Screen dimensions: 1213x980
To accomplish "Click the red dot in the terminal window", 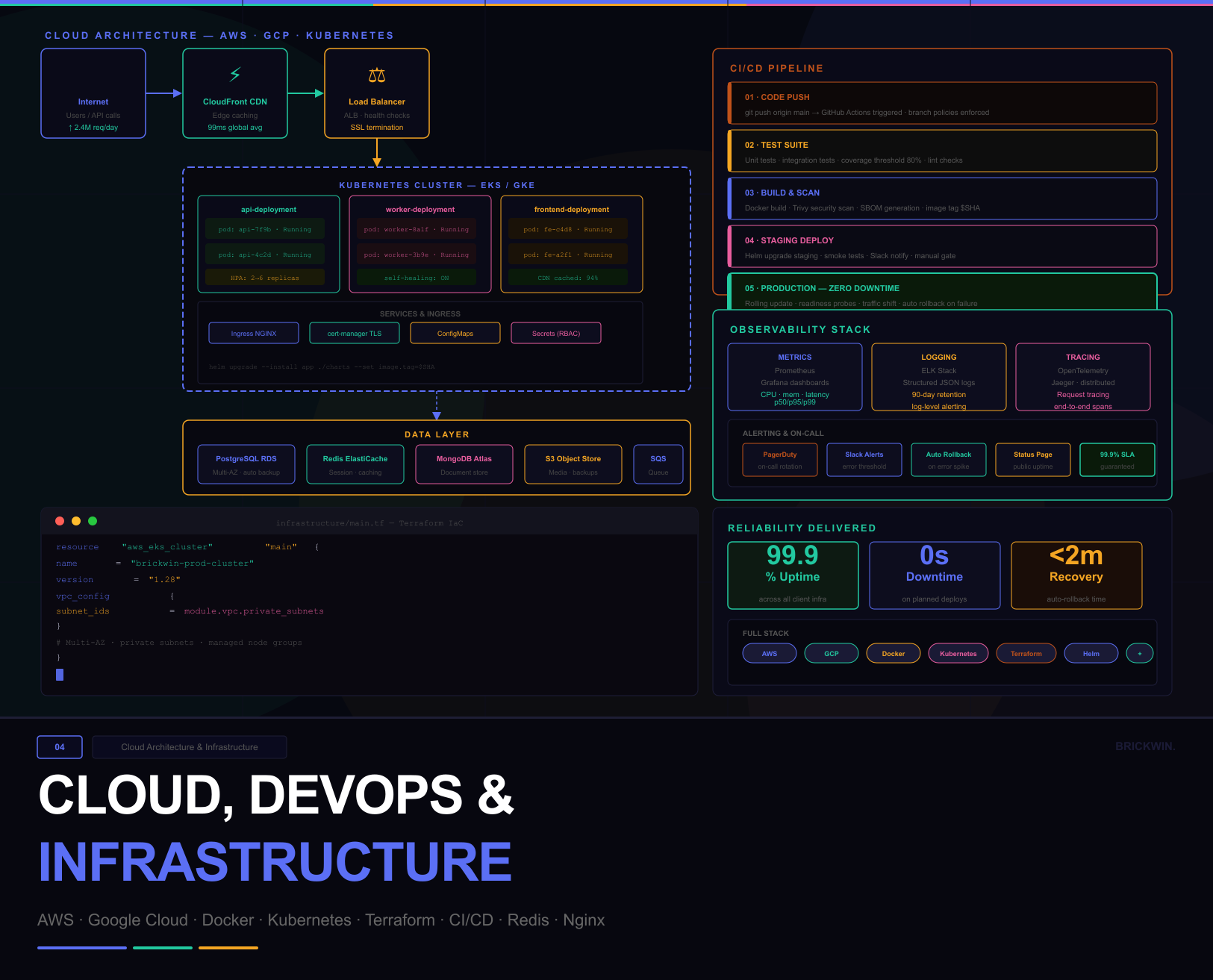I will (60, 521).
